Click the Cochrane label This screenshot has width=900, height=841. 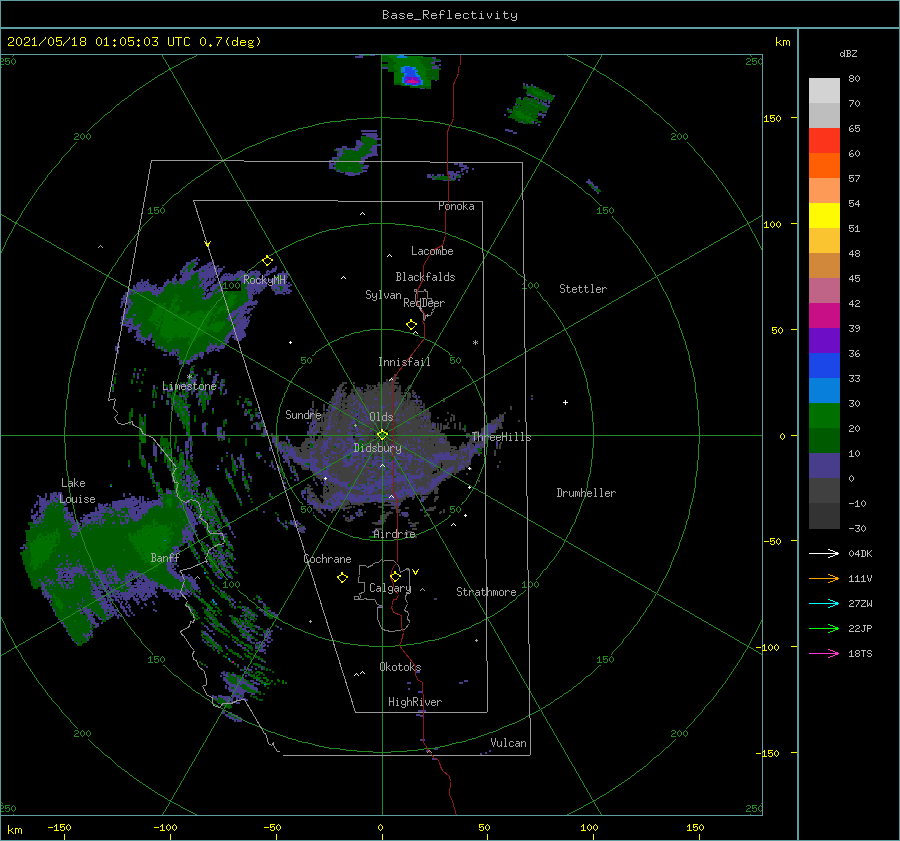327,559
